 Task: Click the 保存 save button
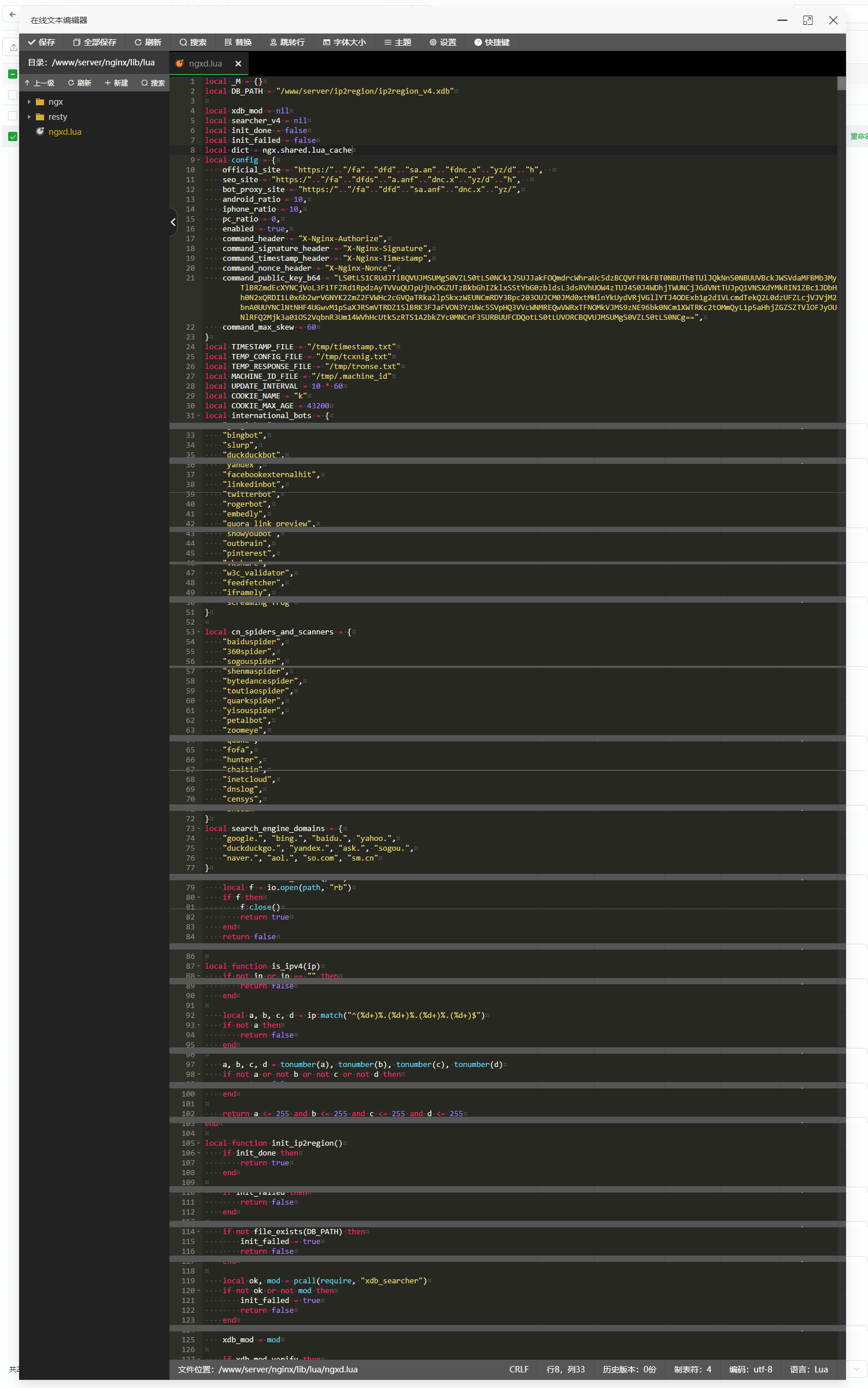pos(41,42)
